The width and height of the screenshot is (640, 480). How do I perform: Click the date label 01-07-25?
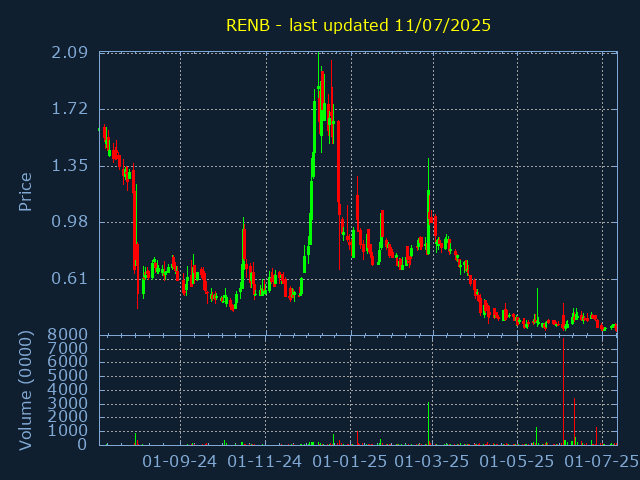coord(602,462)
